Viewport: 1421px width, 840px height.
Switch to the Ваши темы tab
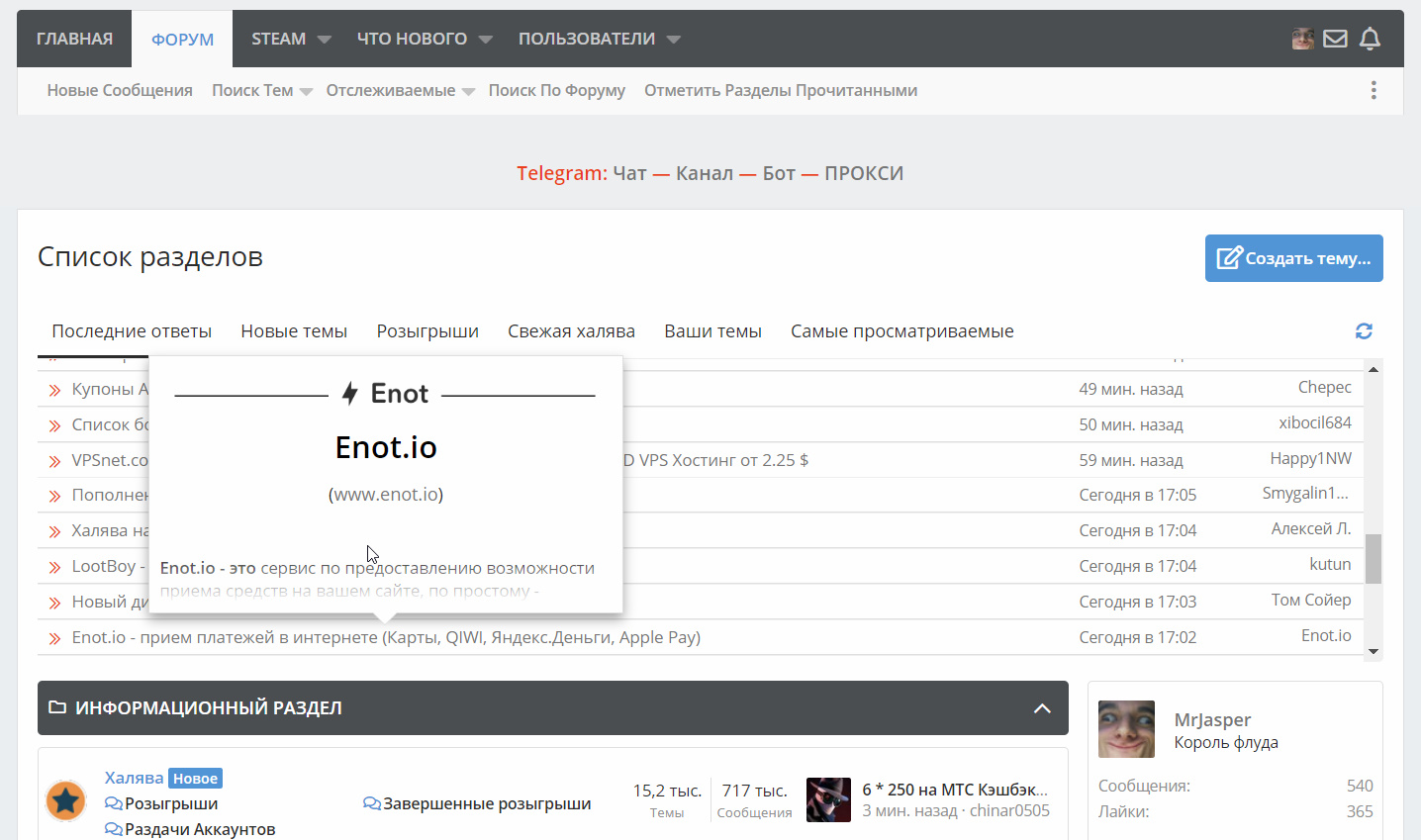coord(712,331)
